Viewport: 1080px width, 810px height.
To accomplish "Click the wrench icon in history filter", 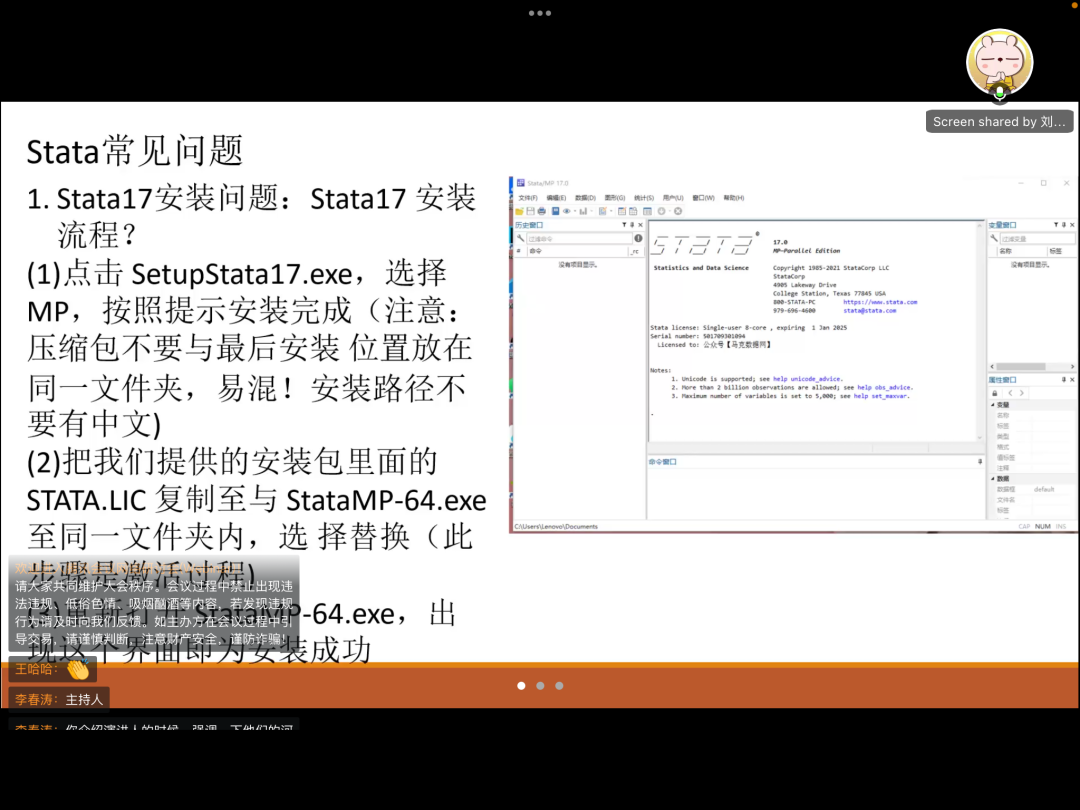I will pyautogui.click(x=521, y=238).
